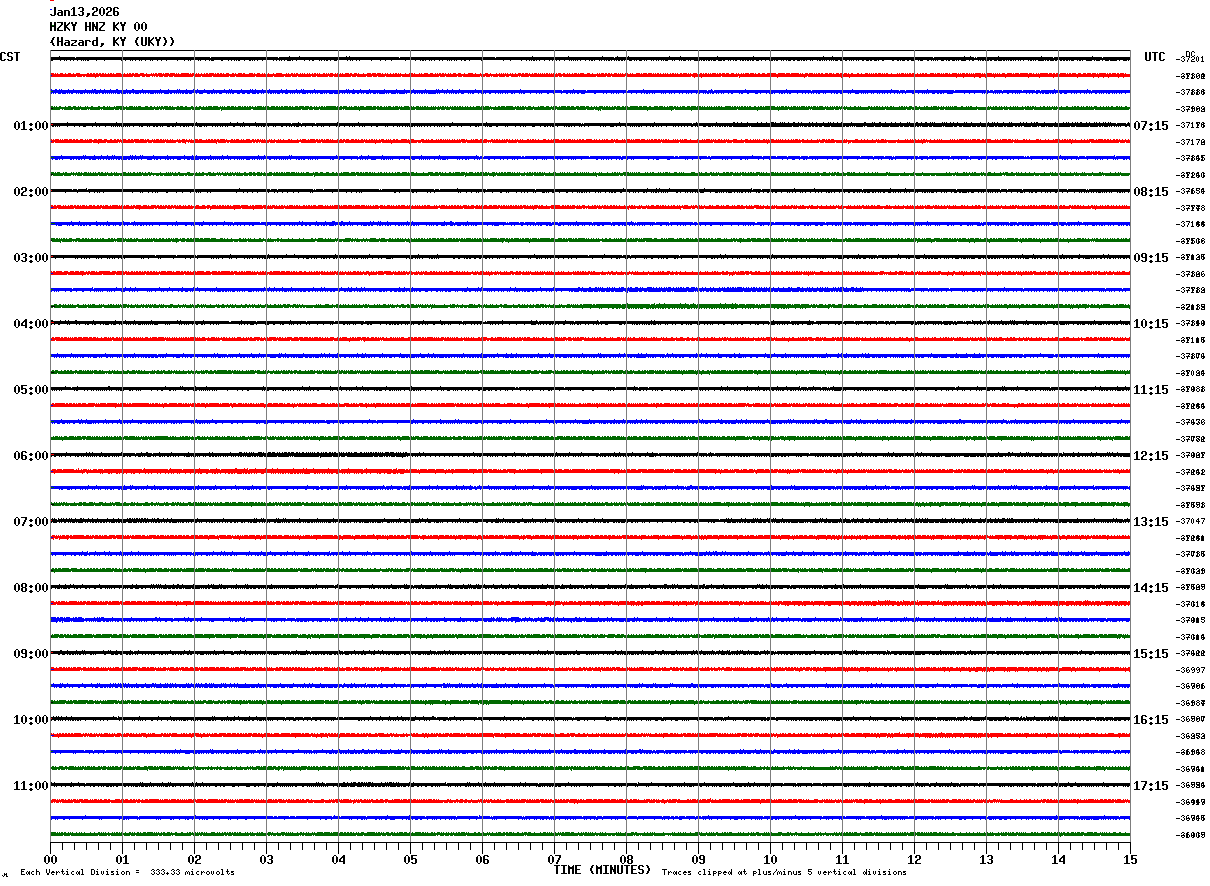Click the date text "Jan13,2026"

[85, 12]
